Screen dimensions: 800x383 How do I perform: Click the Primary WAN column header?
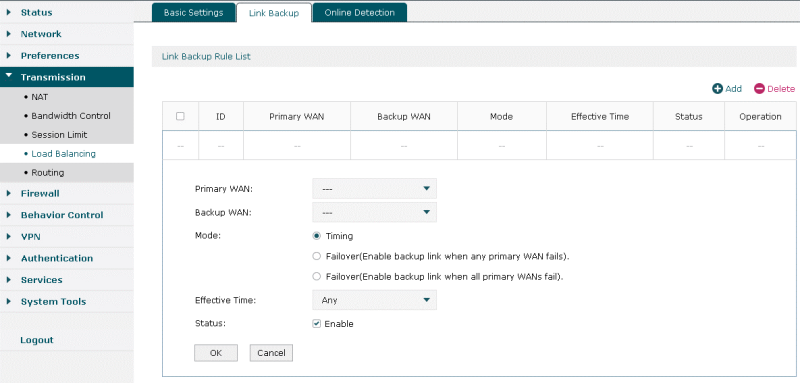[x=297, y=116]
